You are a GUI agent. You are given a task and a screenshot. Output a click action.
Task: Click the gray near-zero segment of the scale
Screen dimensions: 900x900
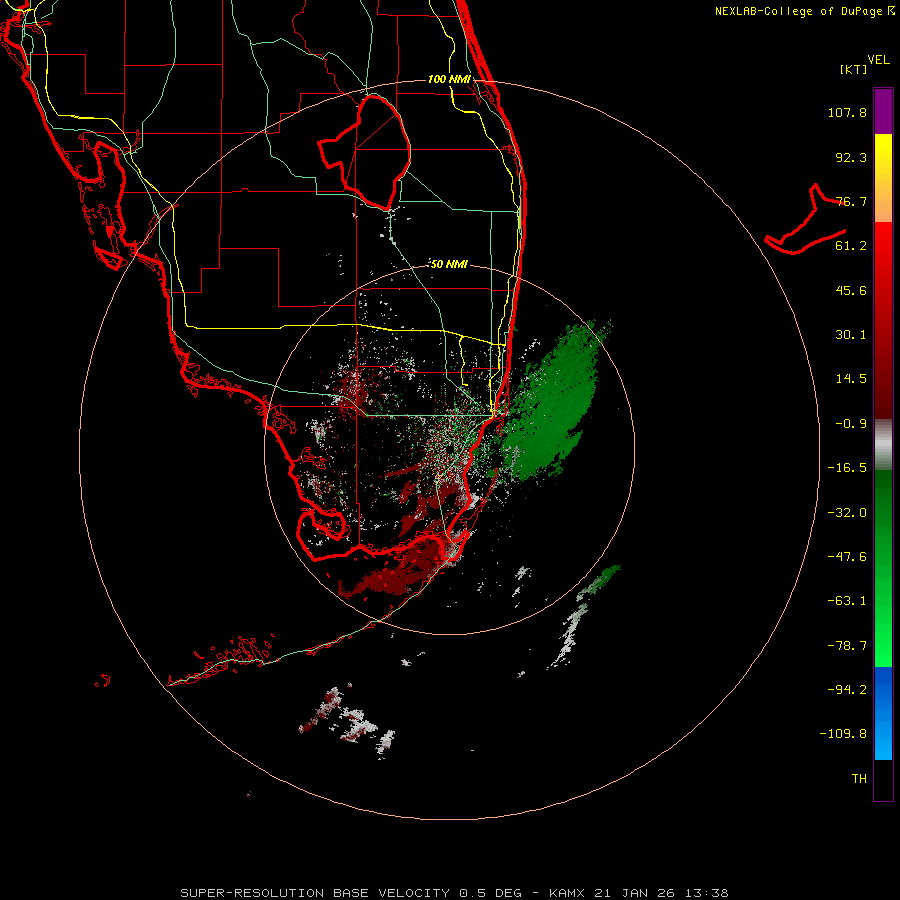click(x=883, y=442)
